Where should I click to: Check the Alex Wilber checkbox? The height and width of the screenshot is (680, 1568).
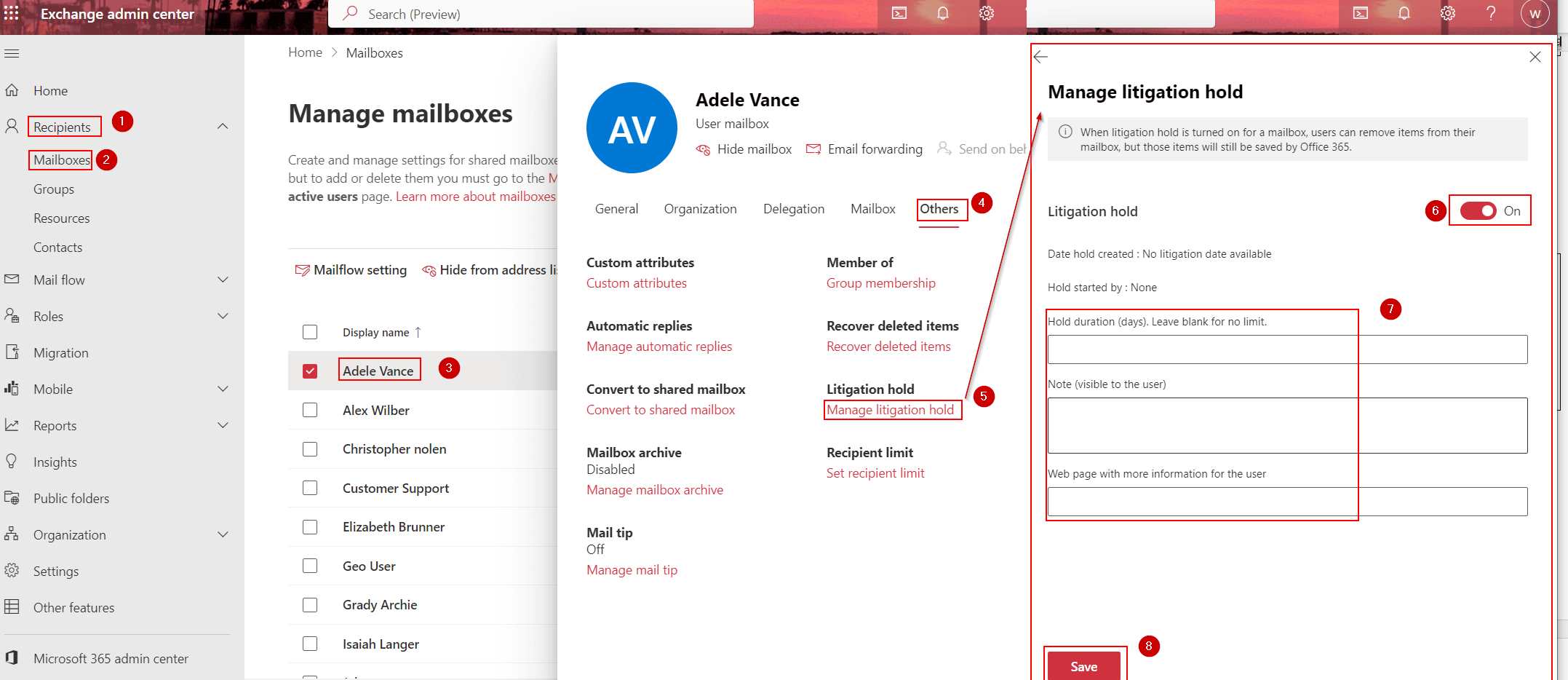point(310,410)
